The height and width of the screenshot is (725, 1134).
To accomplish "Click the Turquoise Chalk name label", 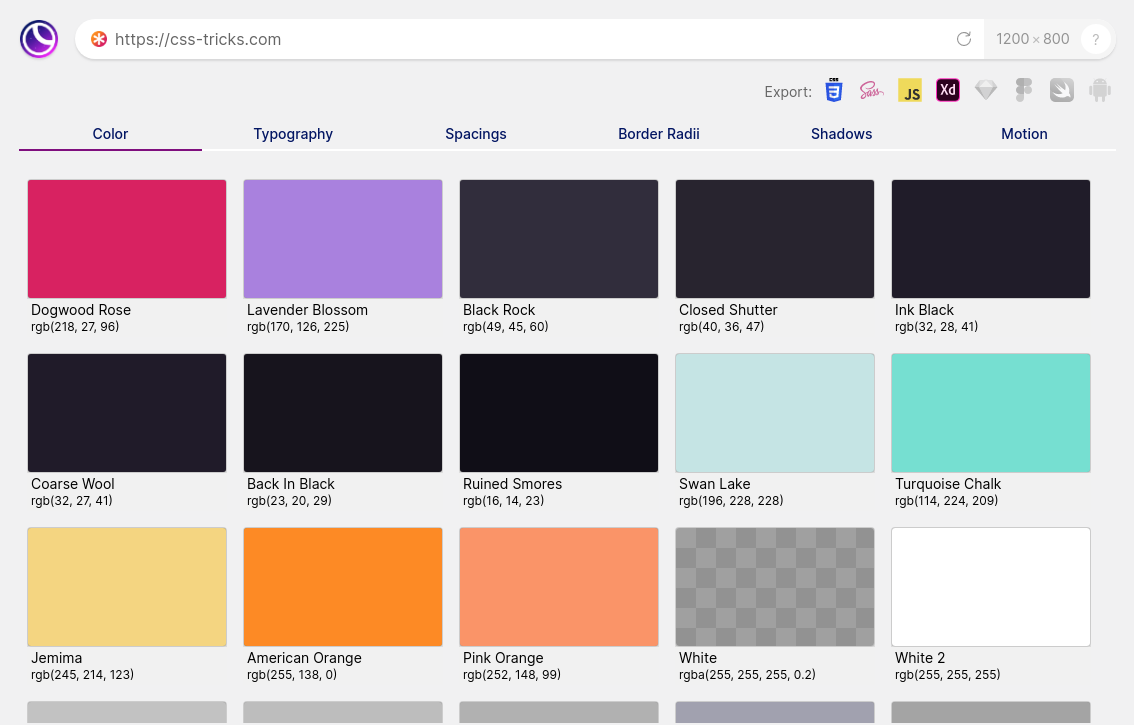I will 948,484.
